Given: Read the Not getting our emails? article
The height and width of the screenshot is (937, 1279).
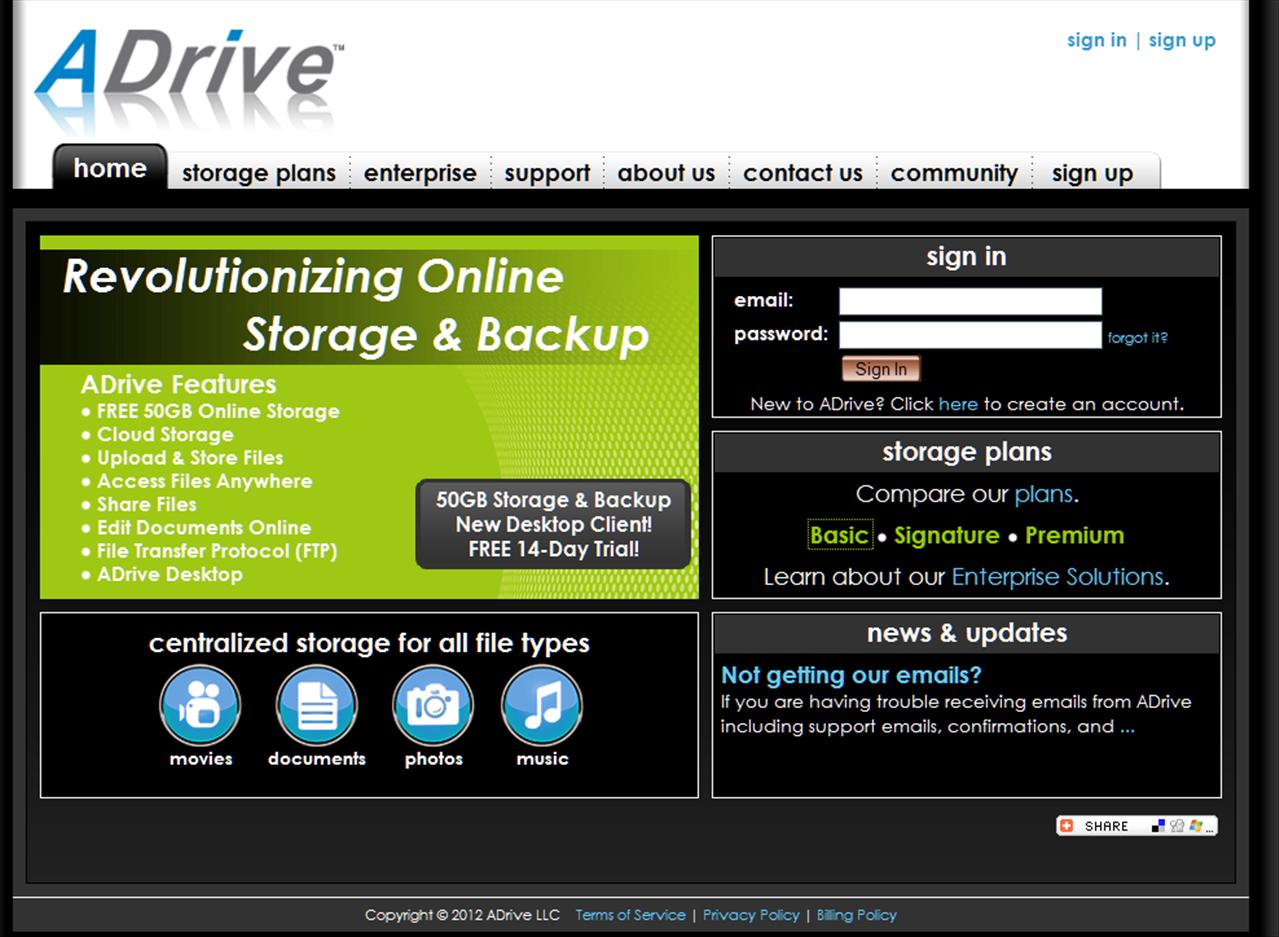Looking at the screenshot, I should [852, 675].
